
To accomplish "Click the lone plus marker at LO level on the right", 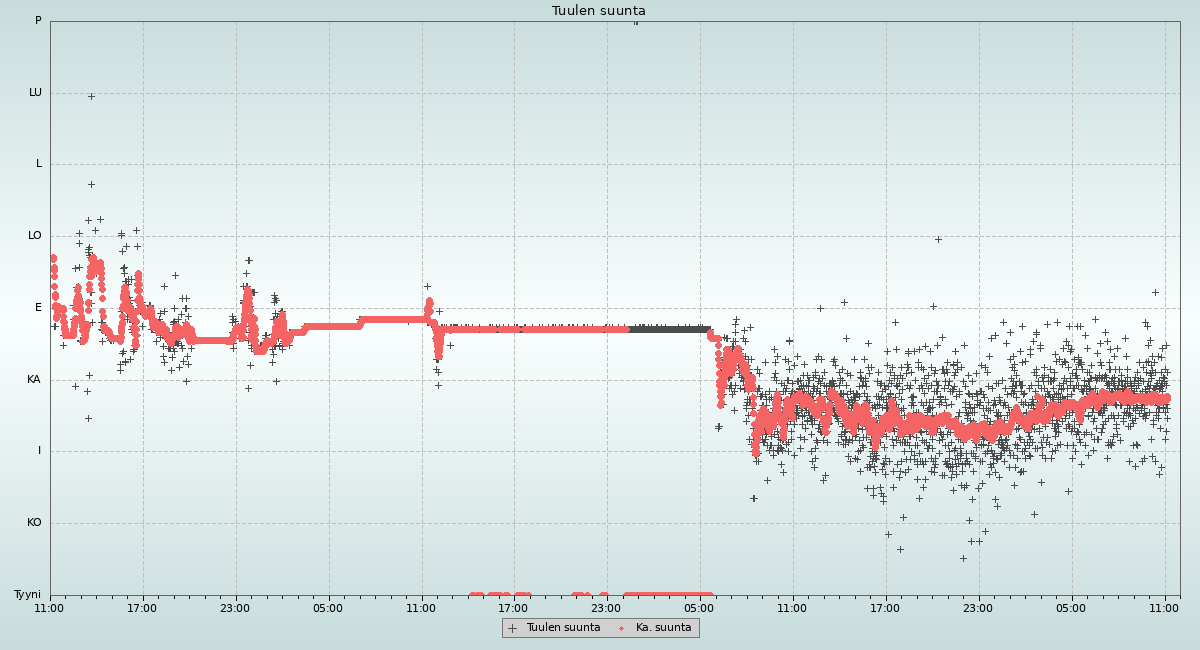I will click(938, 239).
